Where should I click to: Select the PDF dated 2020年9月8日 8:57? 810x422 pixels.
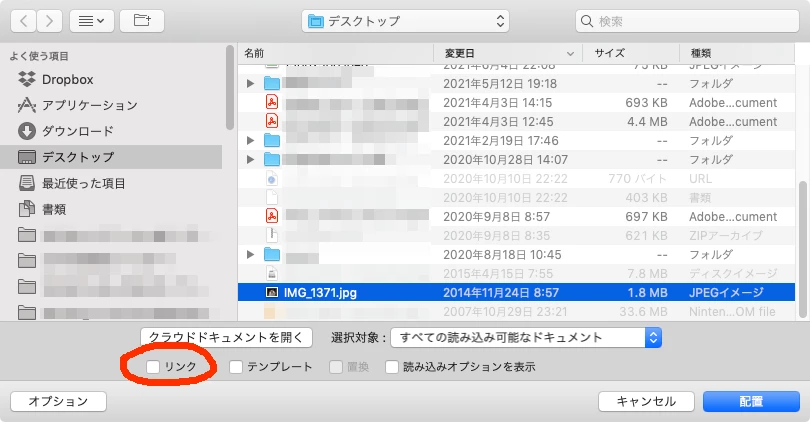coord(517,217)
